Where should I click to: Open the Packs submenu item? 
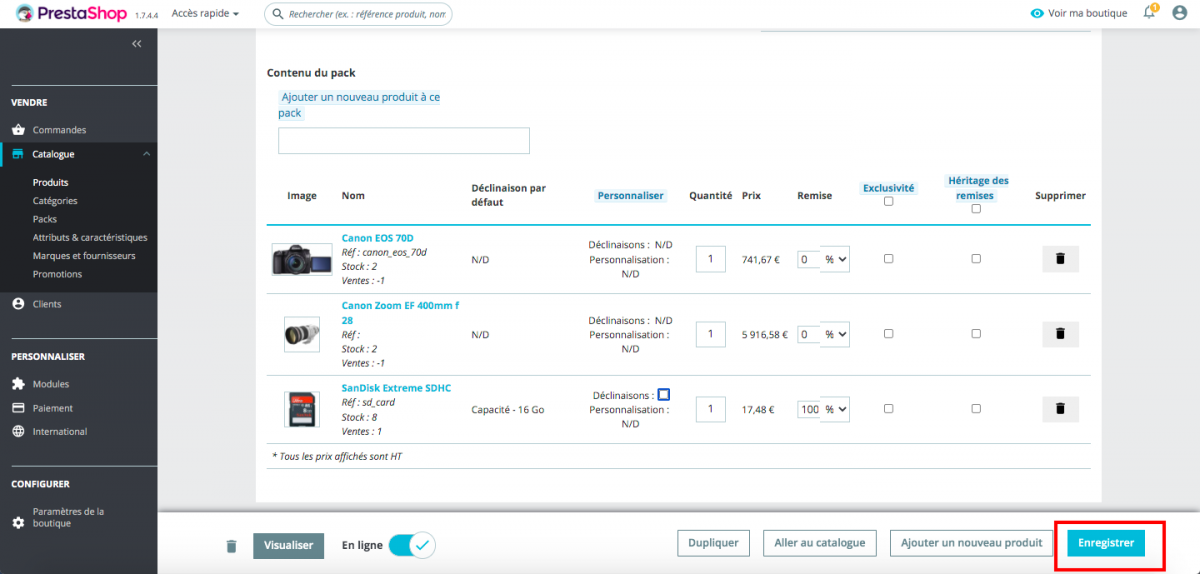(x=44, y=219)
